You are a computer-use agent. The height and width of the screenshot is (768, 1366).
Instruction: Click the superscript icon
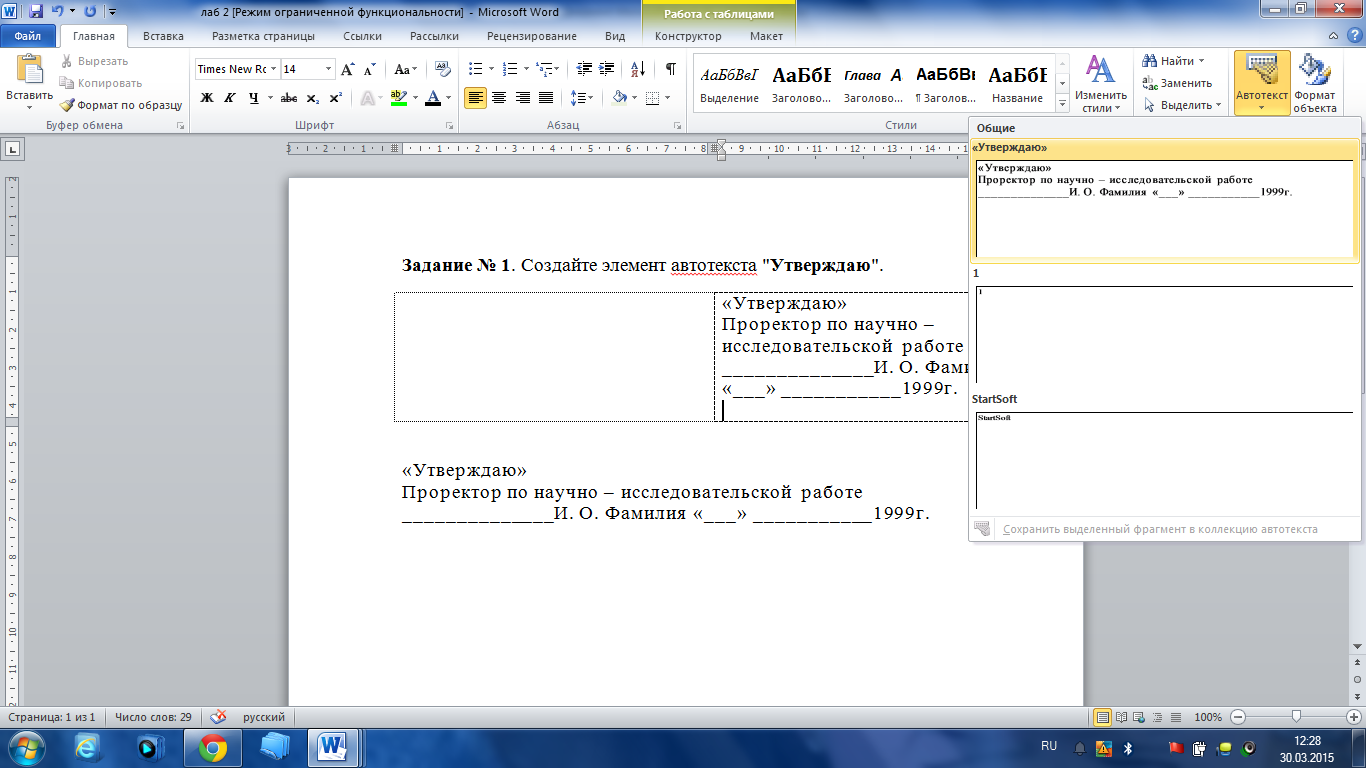(335, 98)
